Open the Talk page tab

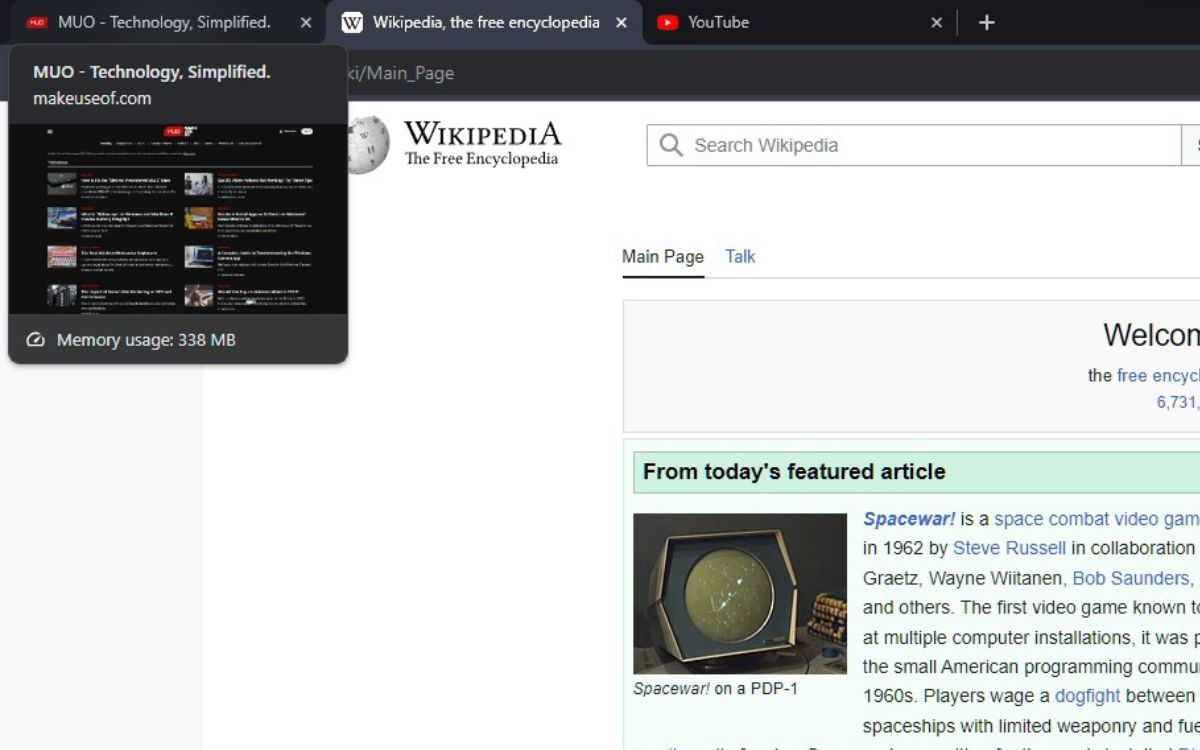(x=740, y=257)
